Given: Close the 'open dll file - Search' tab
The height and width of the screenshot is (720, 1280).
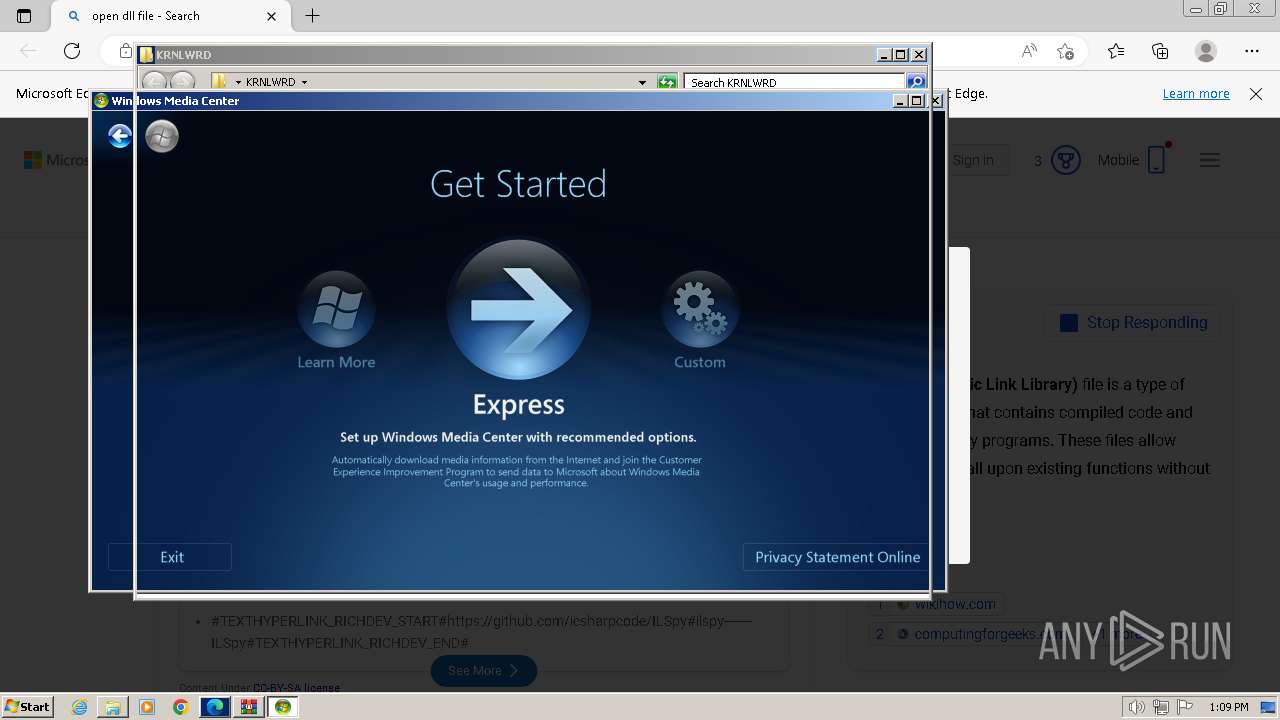Looking at the screenshot, I should (272, 16).
